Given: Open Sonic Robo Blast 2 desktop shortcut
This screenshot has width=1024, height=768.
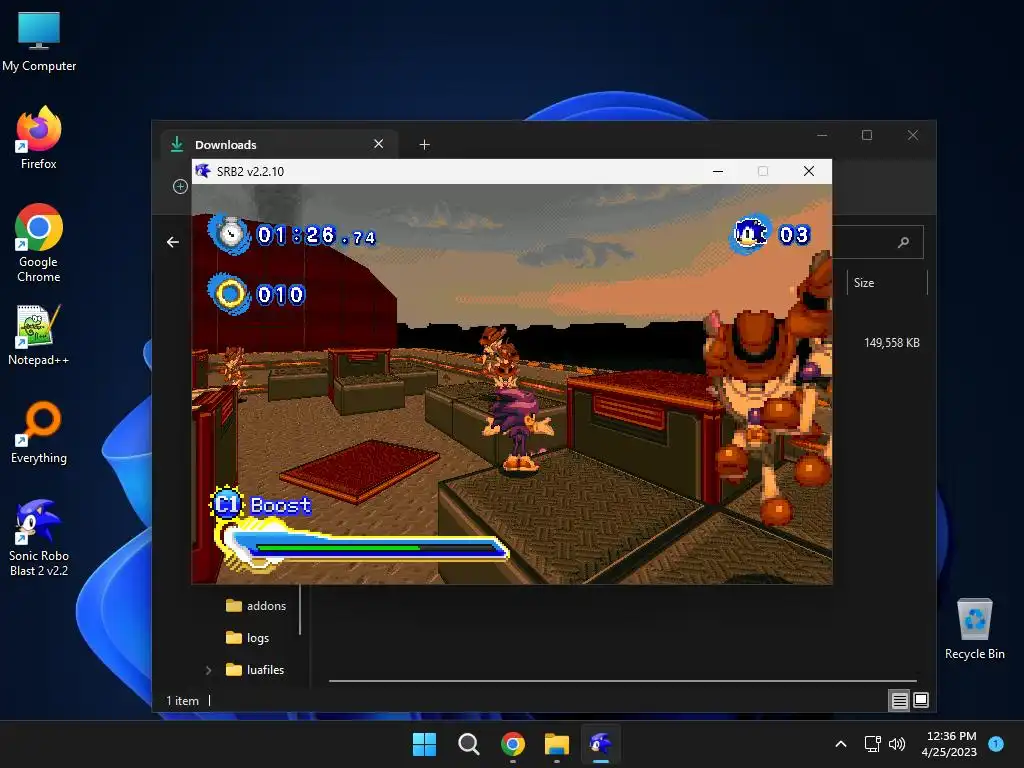Looking at the screenshot, I should [39, 538].
